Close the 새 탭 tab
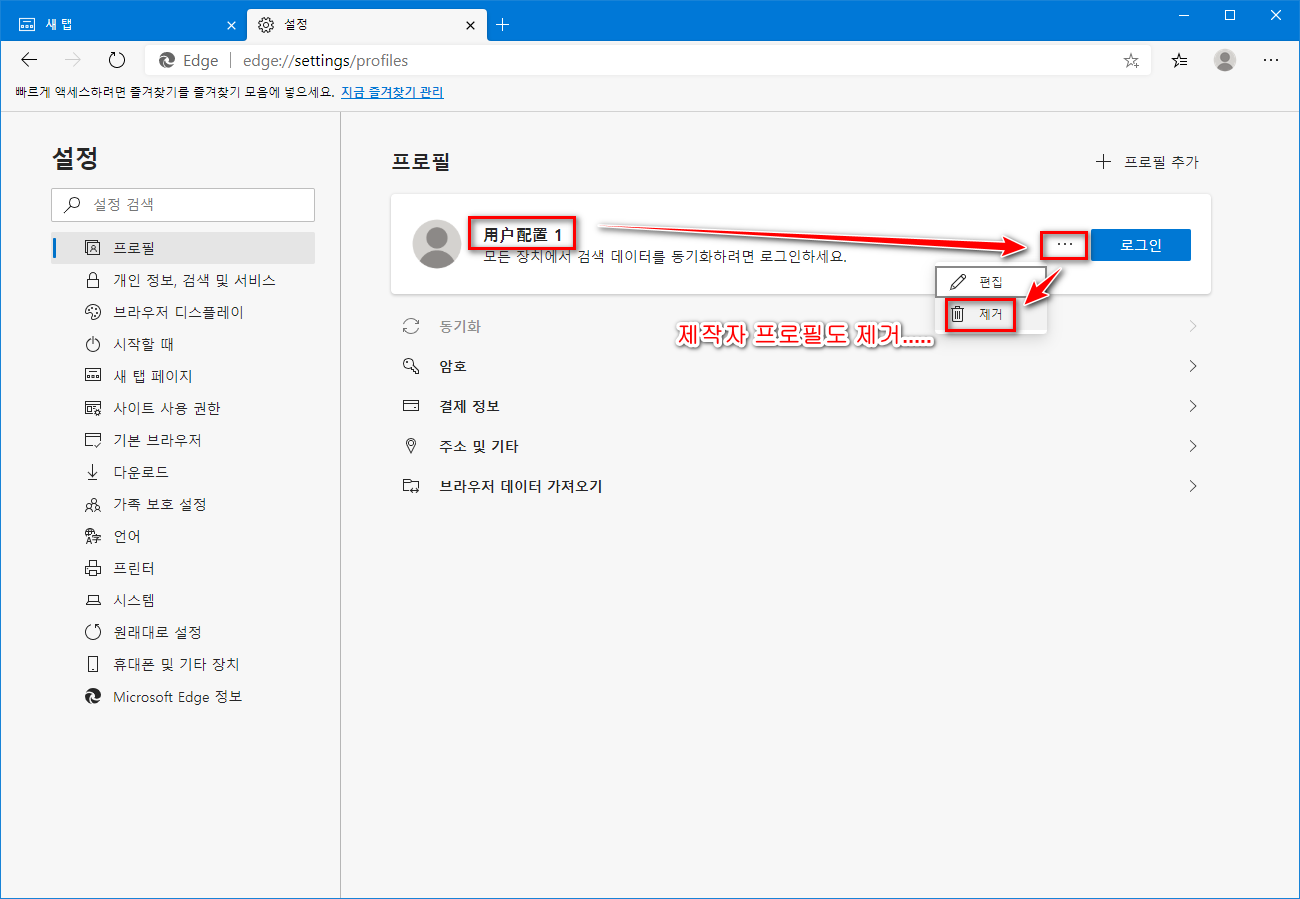 (231, 25)
